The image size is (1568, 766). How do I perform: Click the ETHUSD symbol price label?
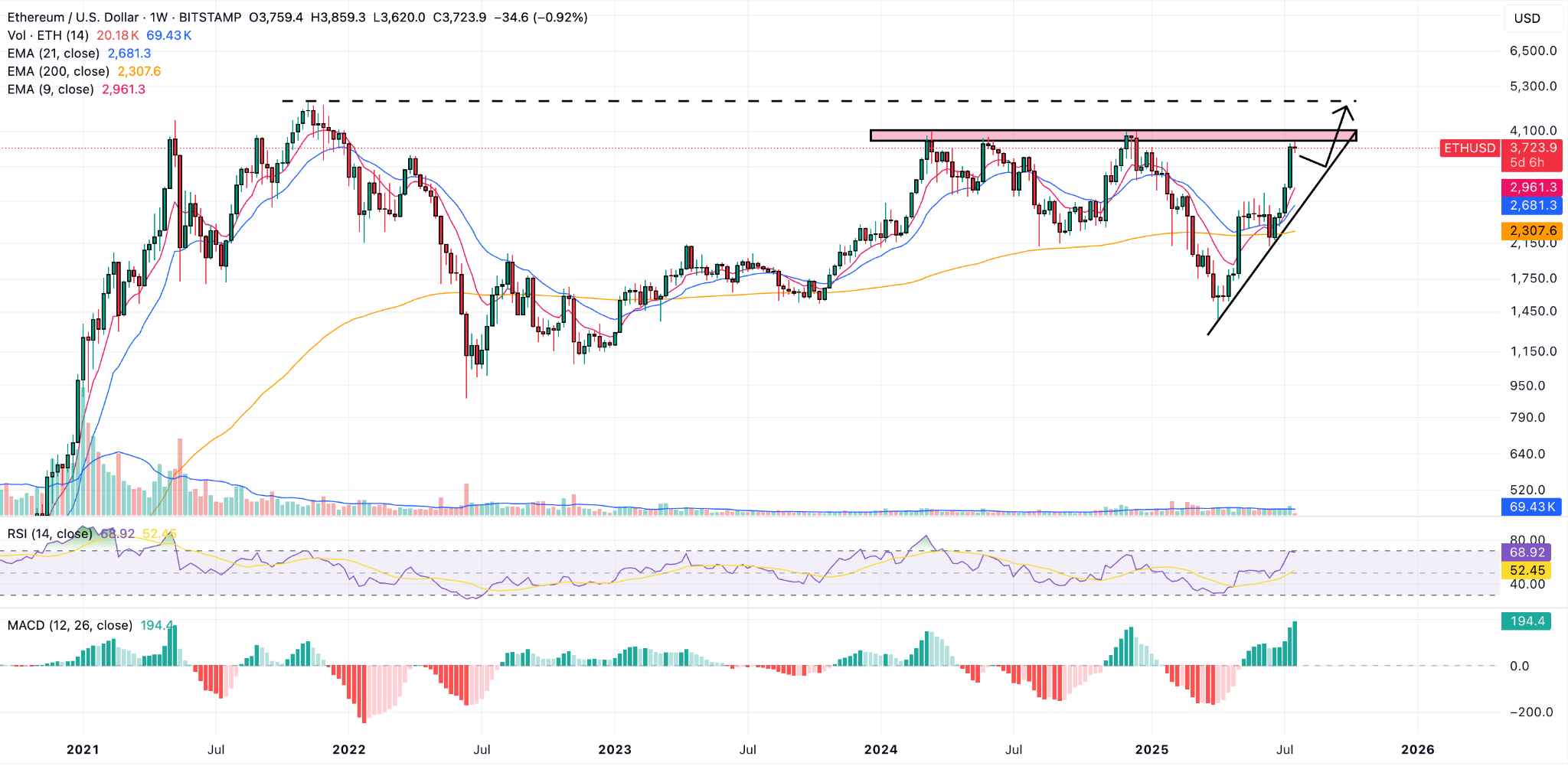(1469, 148)
